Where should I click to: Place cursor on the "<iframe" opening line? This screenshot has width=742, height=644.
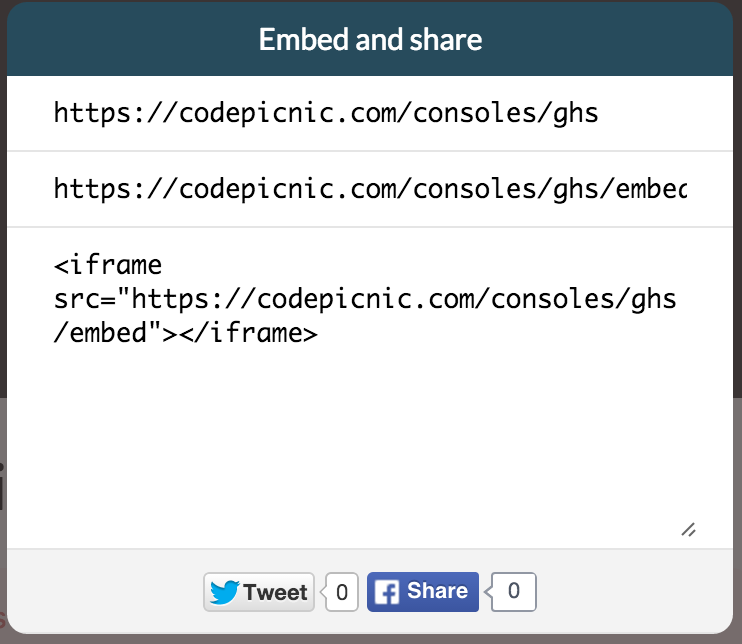point(108,265)
